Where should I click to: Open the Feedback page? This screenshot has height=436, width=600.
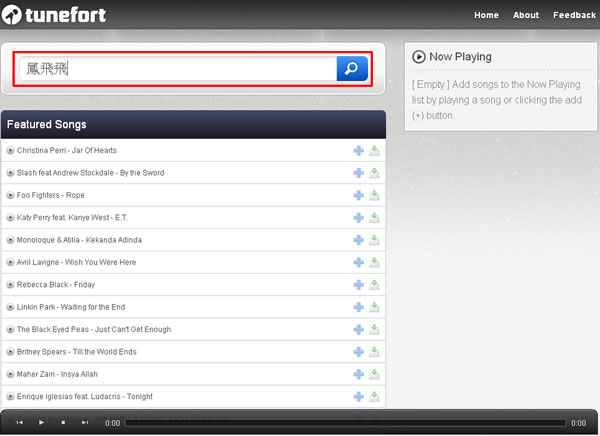coord(574,15)
